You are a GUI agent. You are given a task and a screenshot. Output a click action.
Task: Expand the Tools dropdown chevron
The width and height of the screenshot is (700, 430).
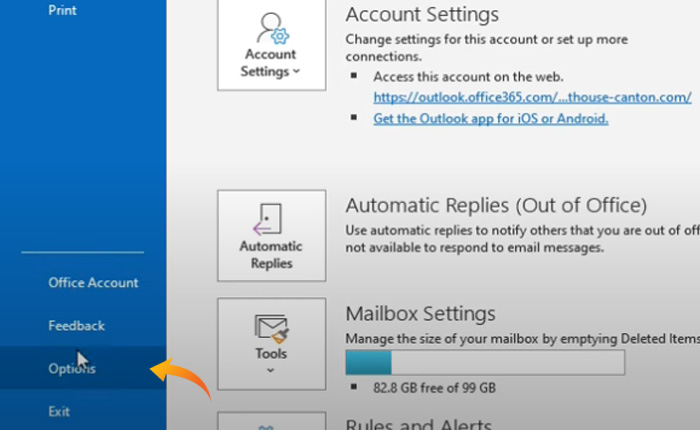(271, 369)
